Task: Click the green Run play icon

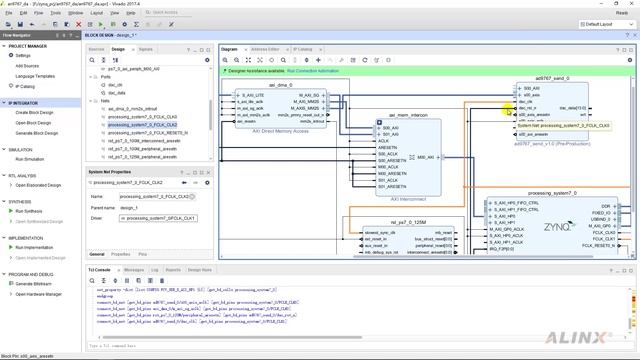Action: (101, 24)
